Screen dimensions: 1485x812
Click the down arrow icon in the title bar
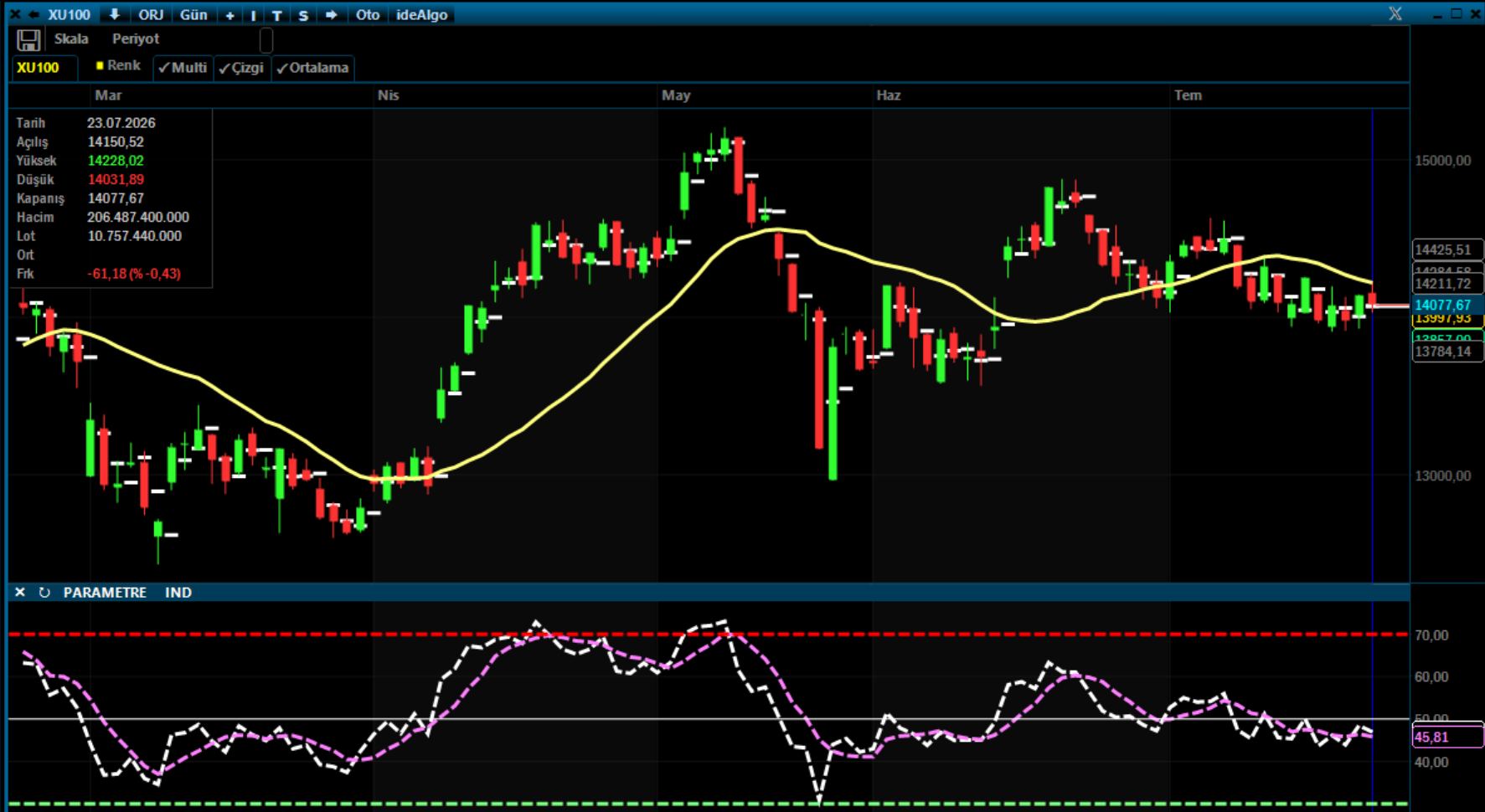pos(115,15)
